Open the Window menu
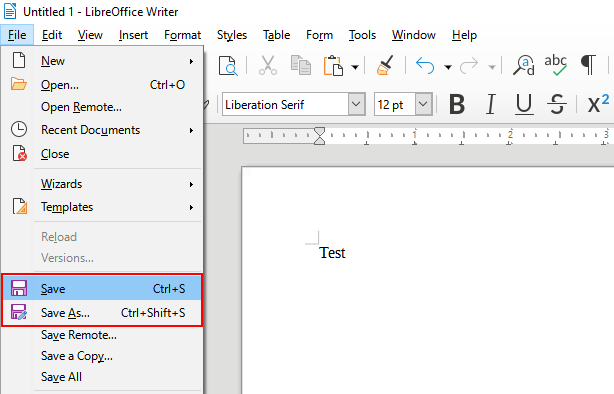Image resolution: width=614 pixels, height=394 pixels. [414, 35]
